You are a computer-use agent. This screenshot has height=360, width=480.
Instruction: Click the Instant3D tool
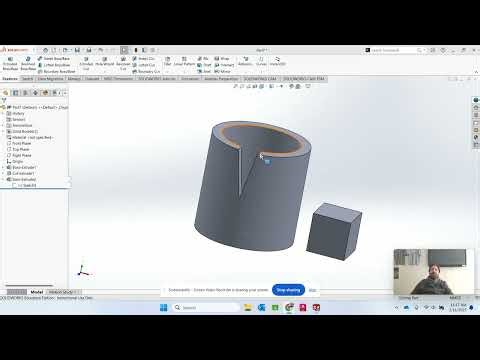pyautogui.click(x=277, y=61)
